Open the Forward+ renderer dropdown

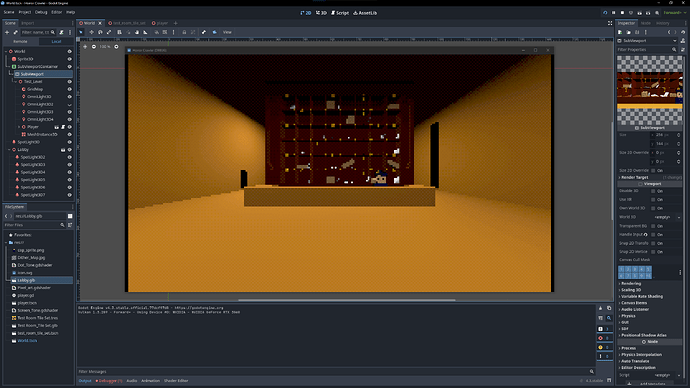pyautogui.click(x=675, y=13)
